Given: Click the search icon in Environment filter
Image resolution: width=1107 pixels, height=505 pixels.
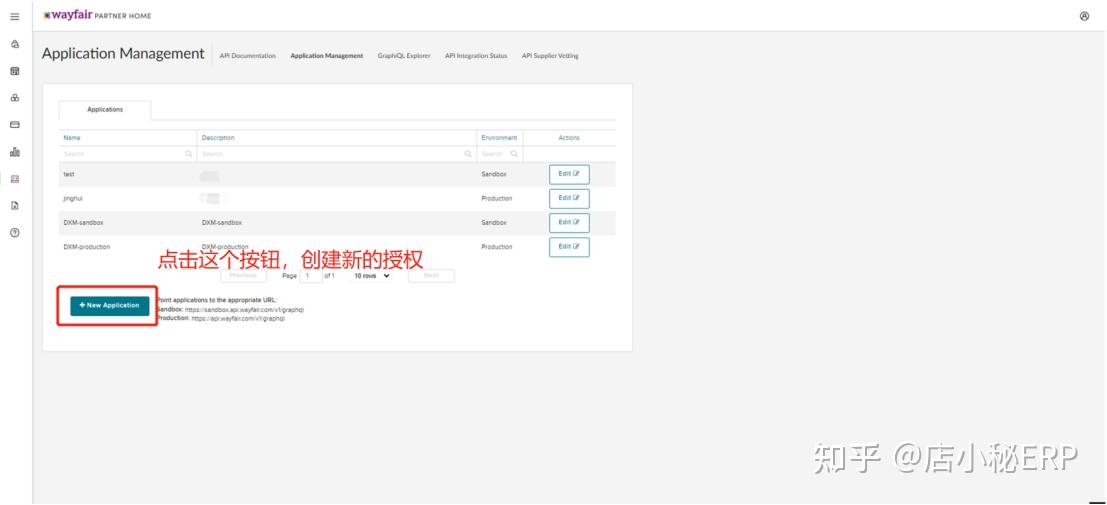Looking at the screenshot, I should 514,153.
